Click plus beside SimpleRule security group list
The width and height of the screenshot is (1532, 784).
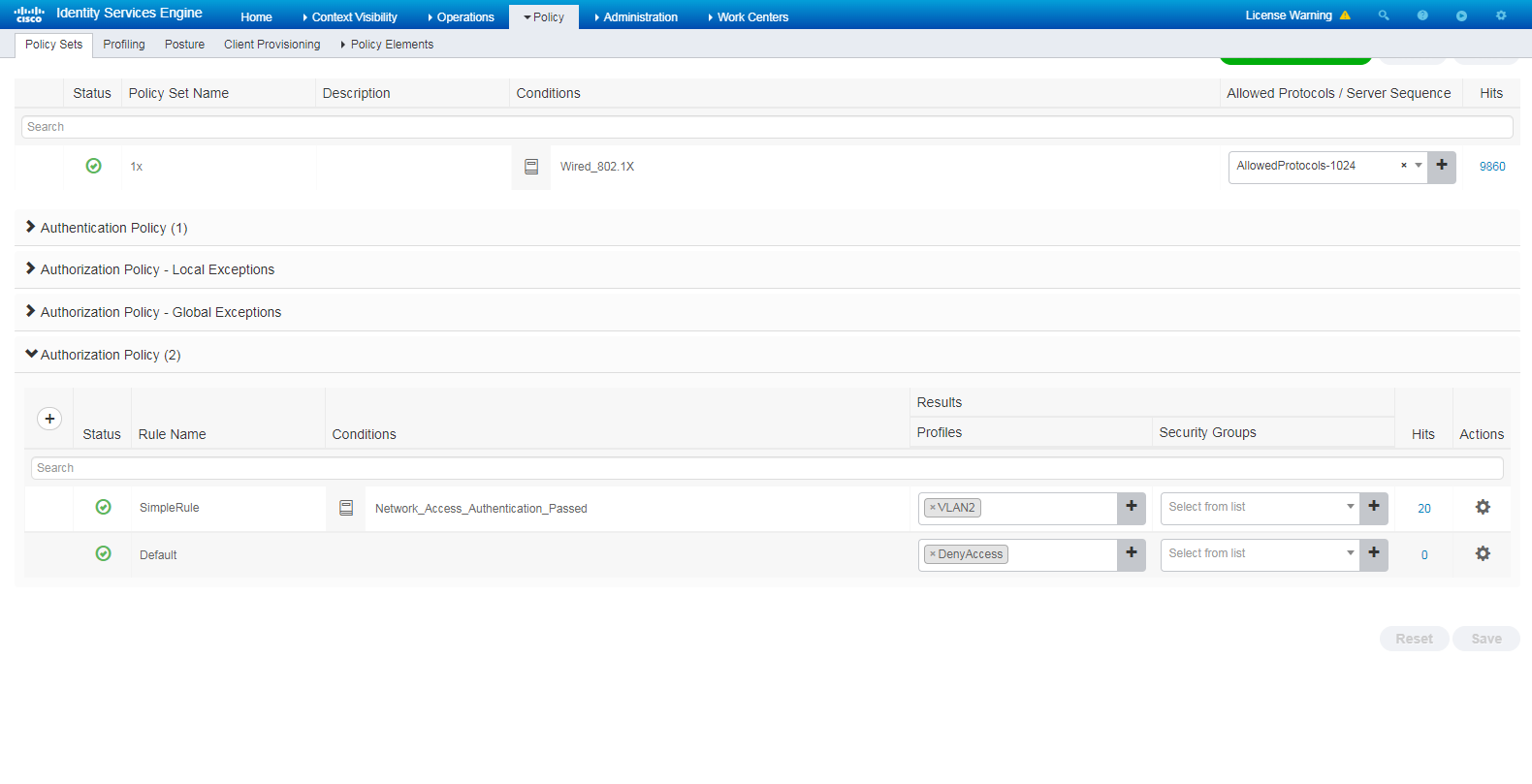click(x=1374, y=507)
